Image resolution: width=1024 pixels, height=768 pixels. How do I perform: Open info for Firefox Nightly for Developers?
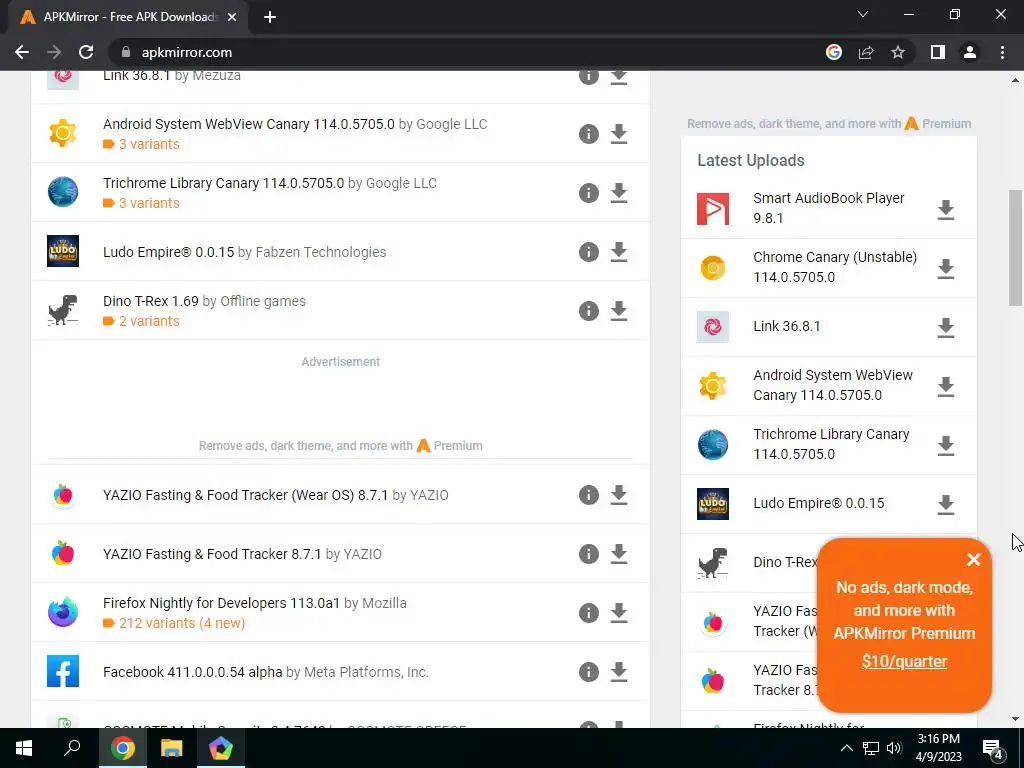click(x=588, y=613)
